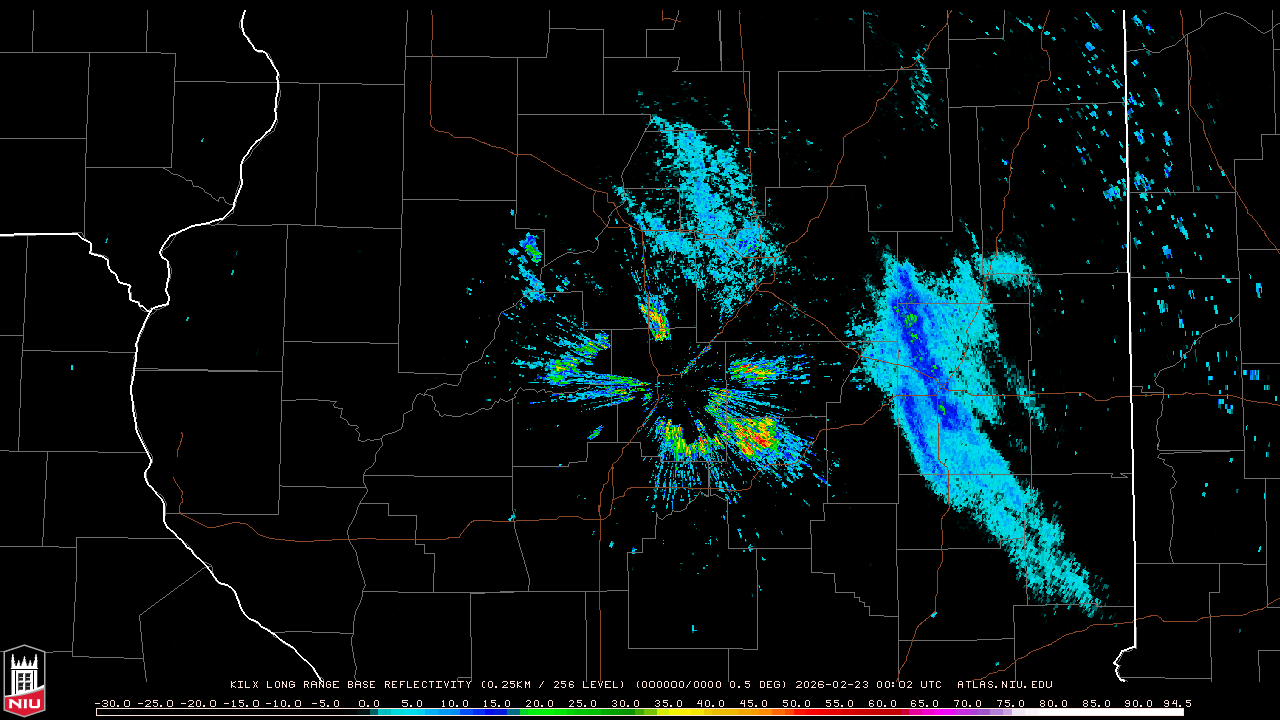The width and height of the screenshot is (1280, 720).
Task: Click the -30.0 value on the color scale
Action: (112, 703)
